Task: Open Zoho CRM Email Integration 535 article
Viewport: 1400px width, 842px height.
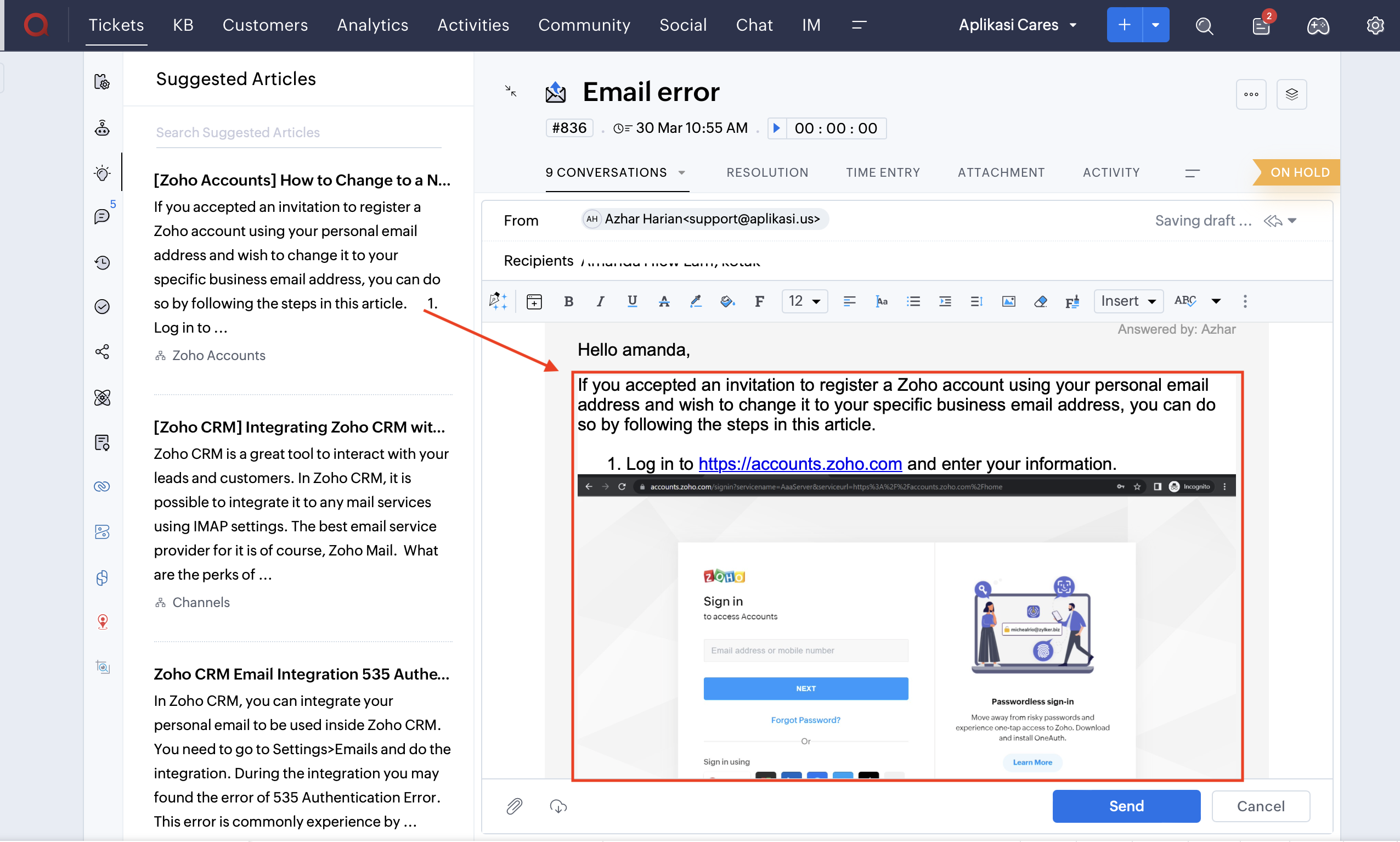Action: 302,674
